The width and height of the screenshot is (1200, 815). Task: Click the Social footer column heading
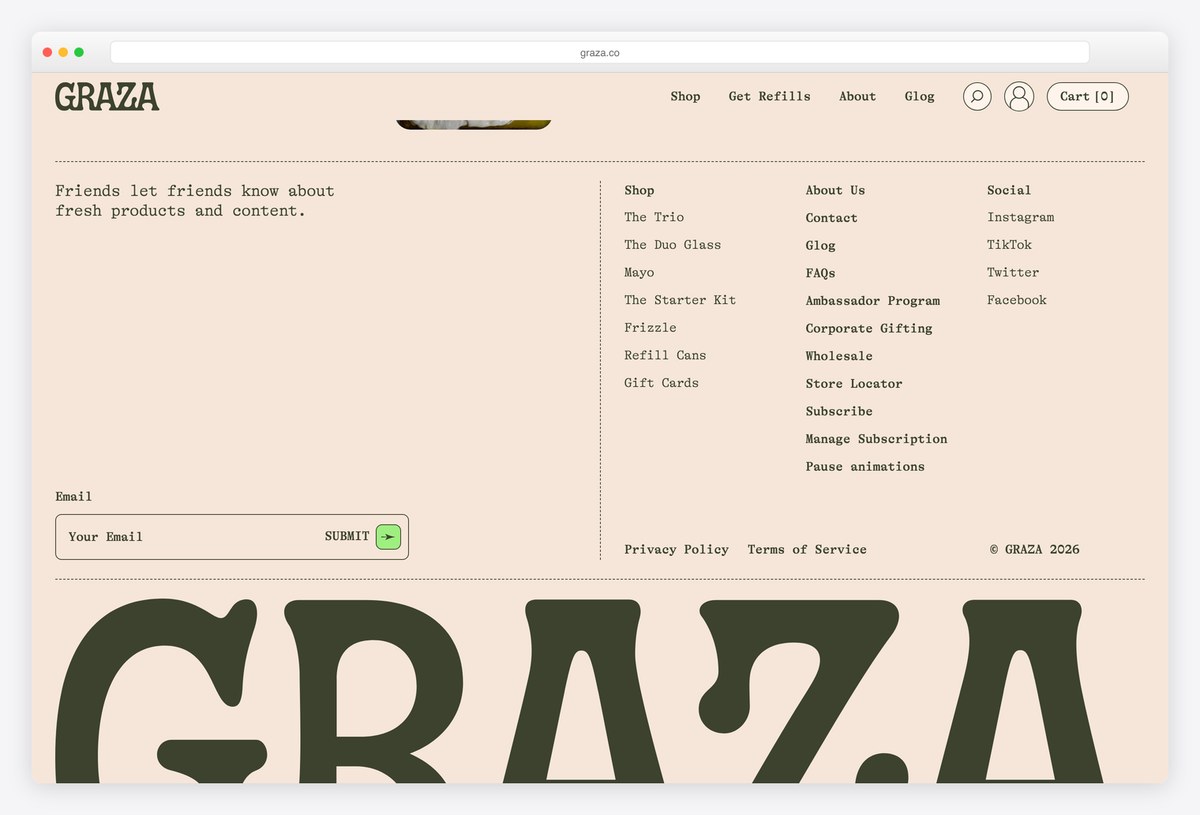[1009, 190]
